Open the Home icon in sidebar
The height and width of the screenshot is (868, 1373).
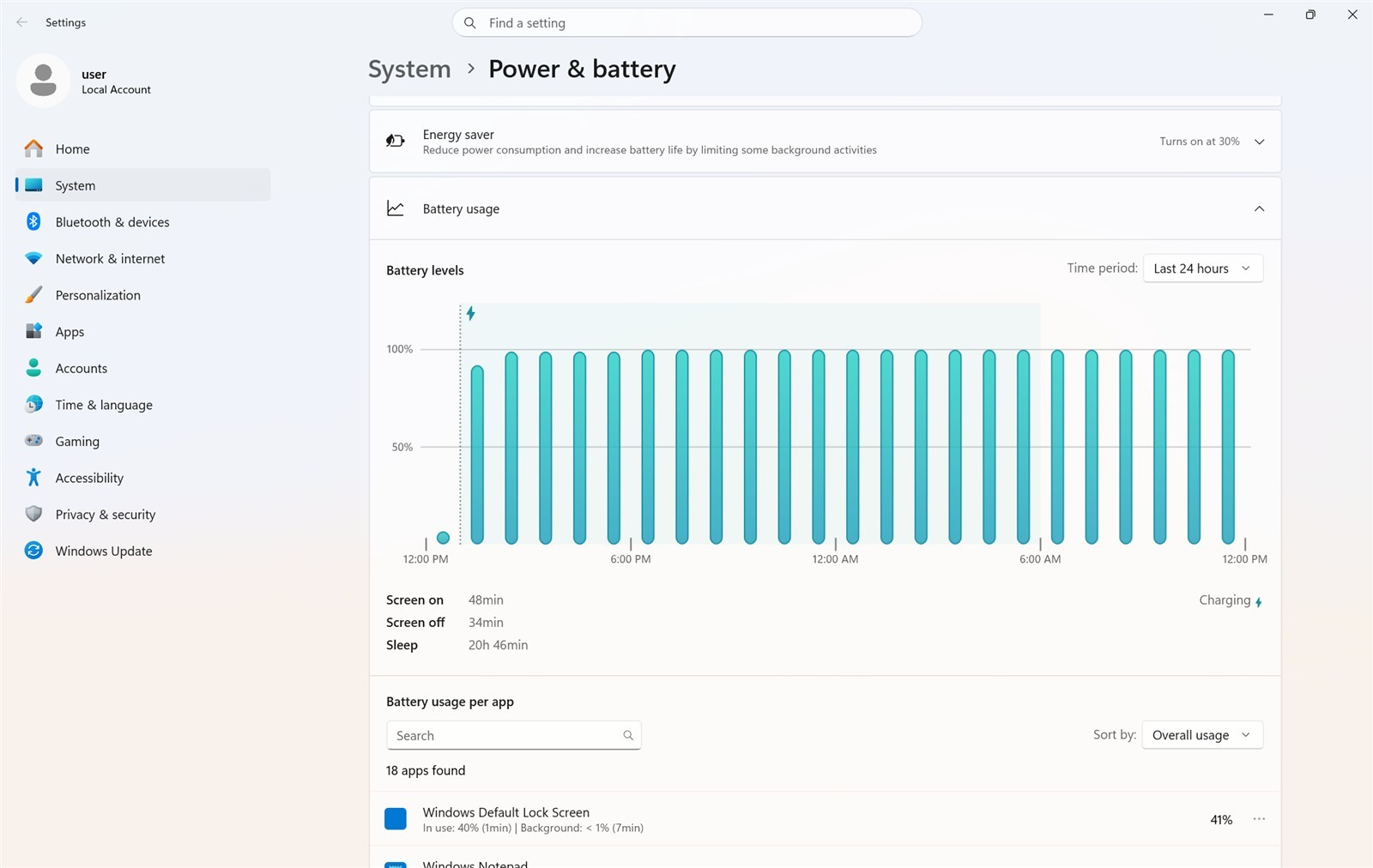[x=33, y=148]
